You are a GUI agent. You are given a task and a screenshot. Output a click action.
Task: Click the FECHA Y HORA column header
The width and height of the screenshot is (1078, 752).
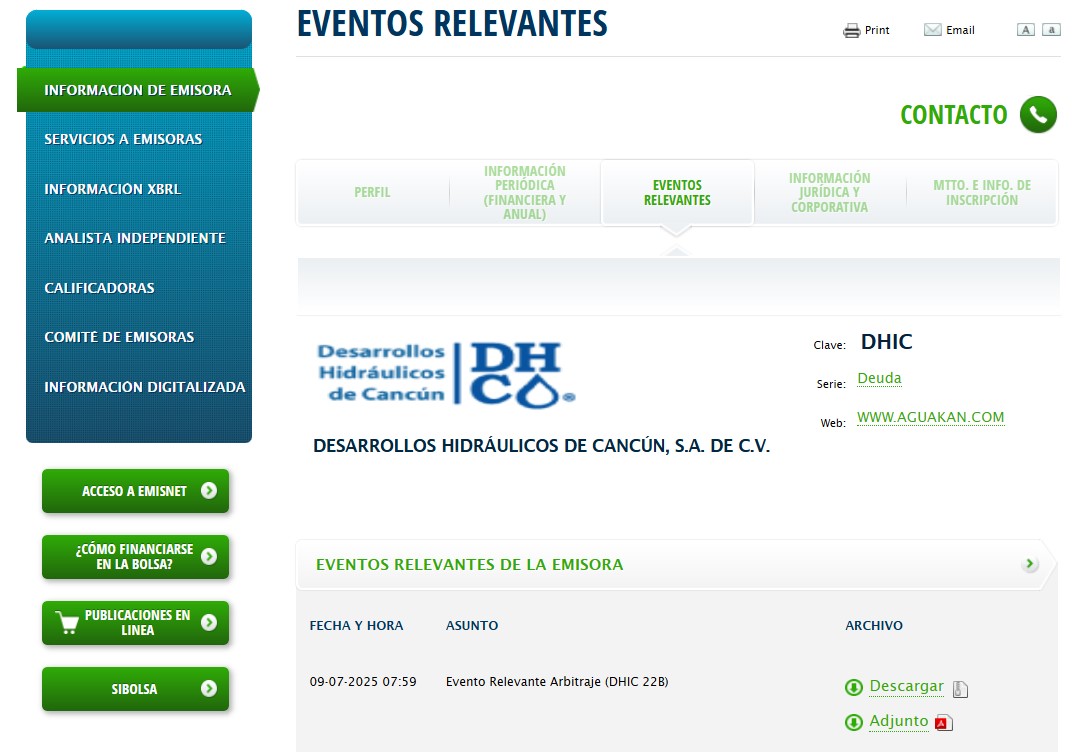coord(356,626)
